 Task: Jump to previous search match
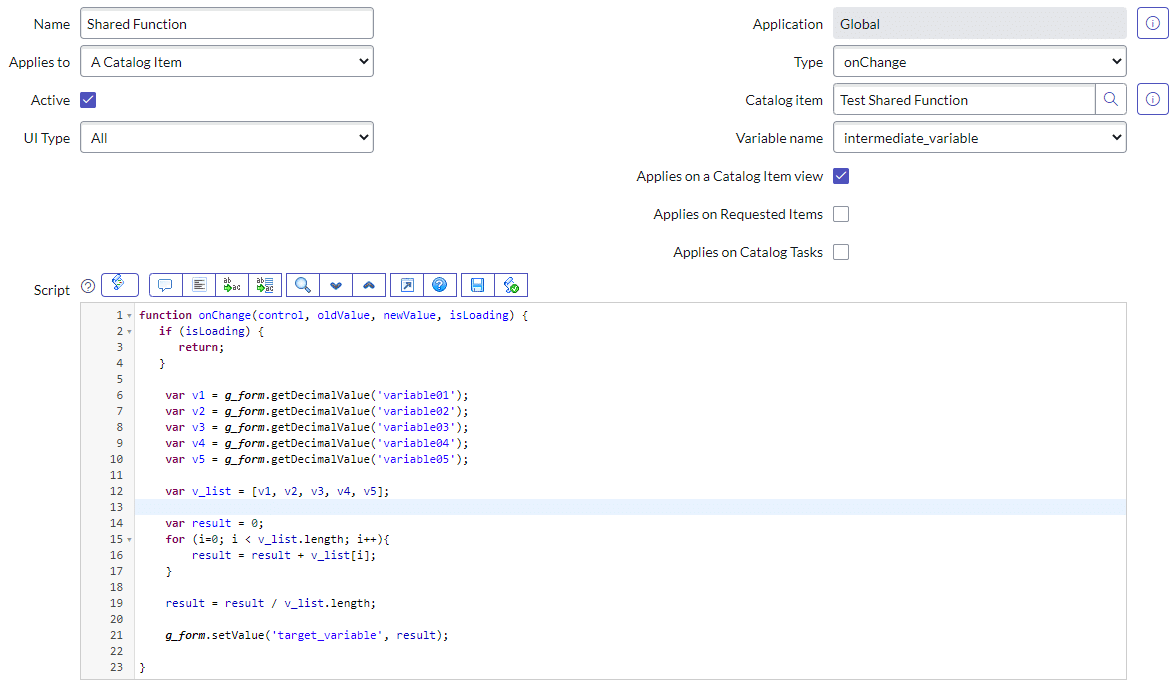369,285
